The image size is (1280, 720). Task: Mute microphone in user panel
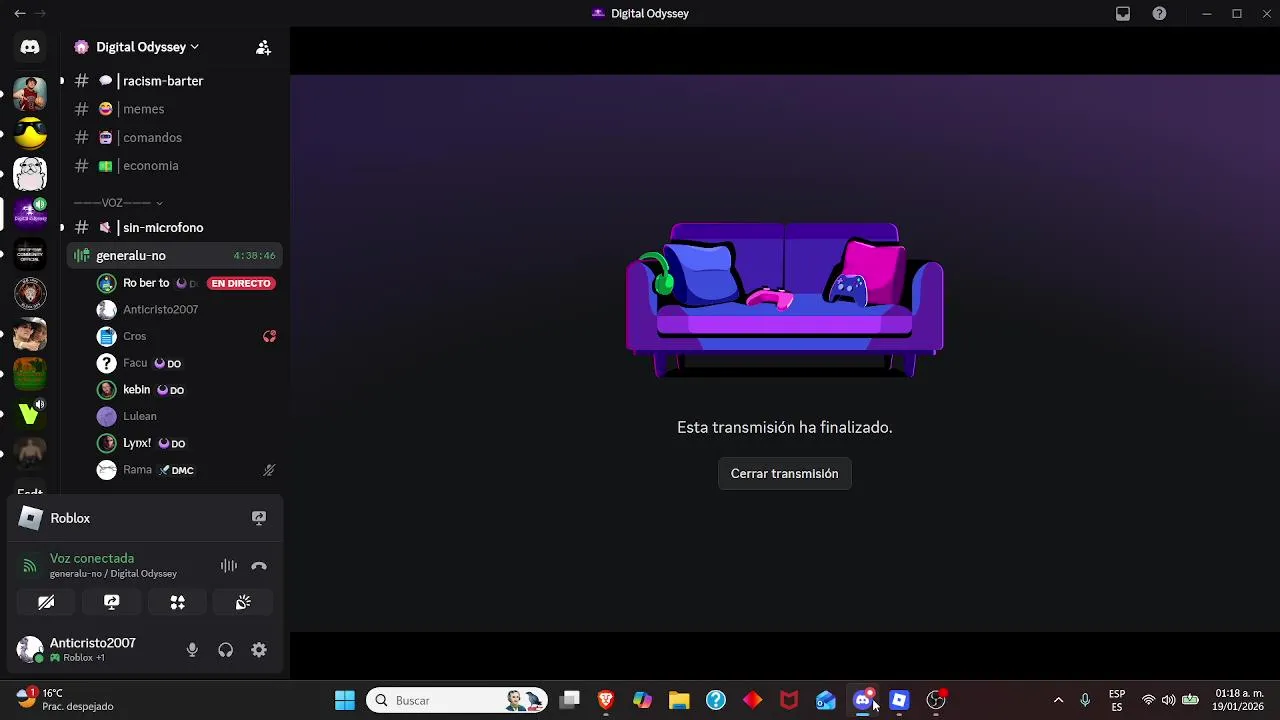coord(192,650)
